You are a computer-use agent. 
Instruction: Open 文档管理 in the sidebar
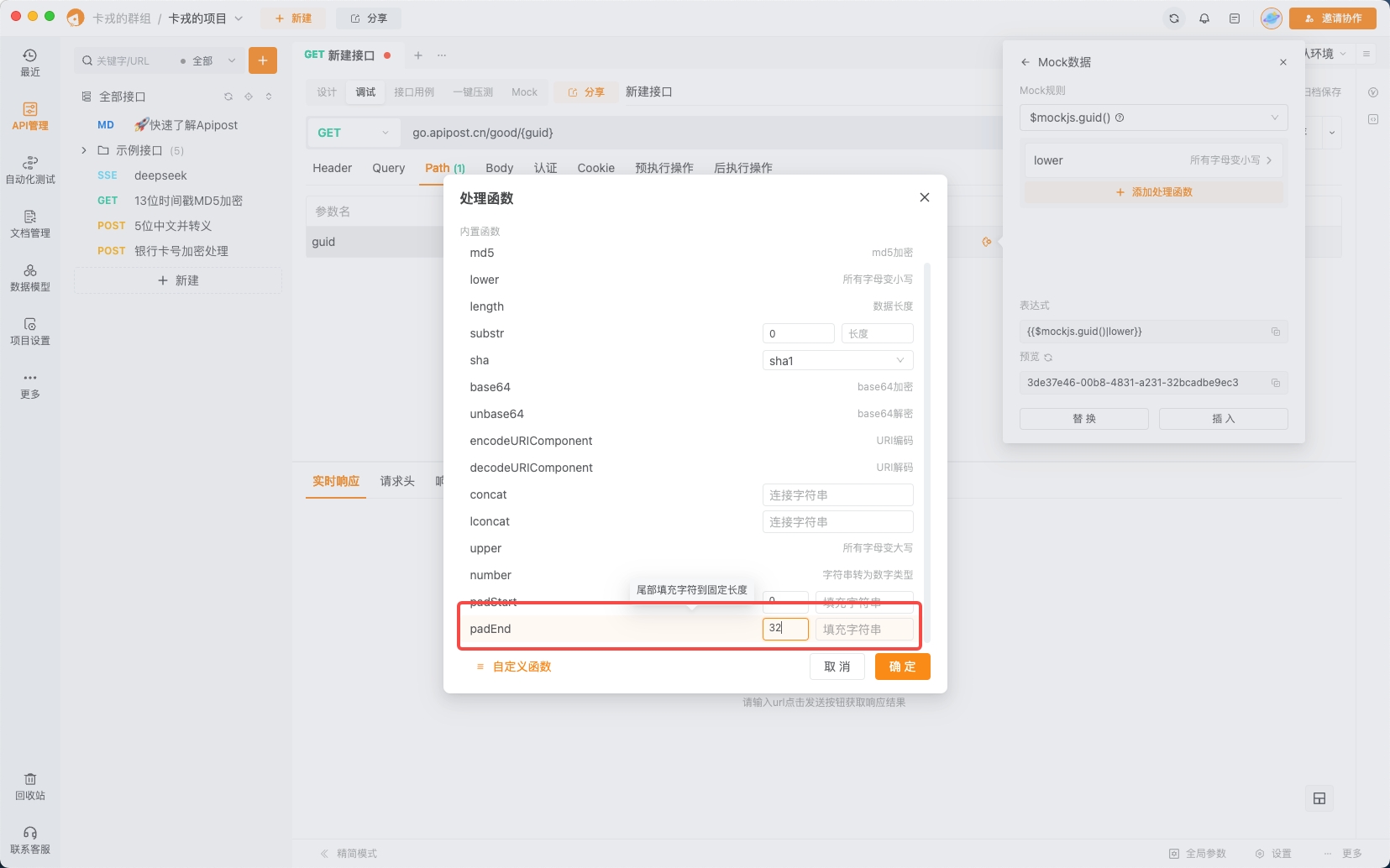(30, 224)
